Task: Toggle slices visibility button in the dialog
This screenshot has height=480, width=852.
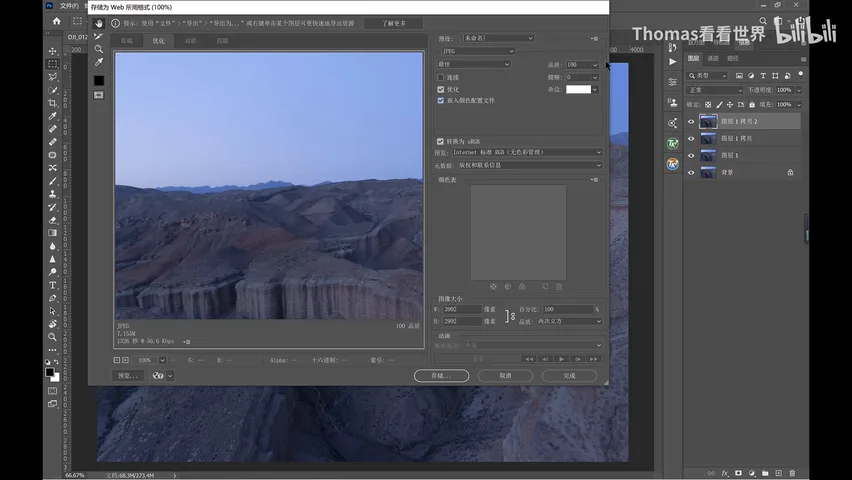Action: [98, 95]
